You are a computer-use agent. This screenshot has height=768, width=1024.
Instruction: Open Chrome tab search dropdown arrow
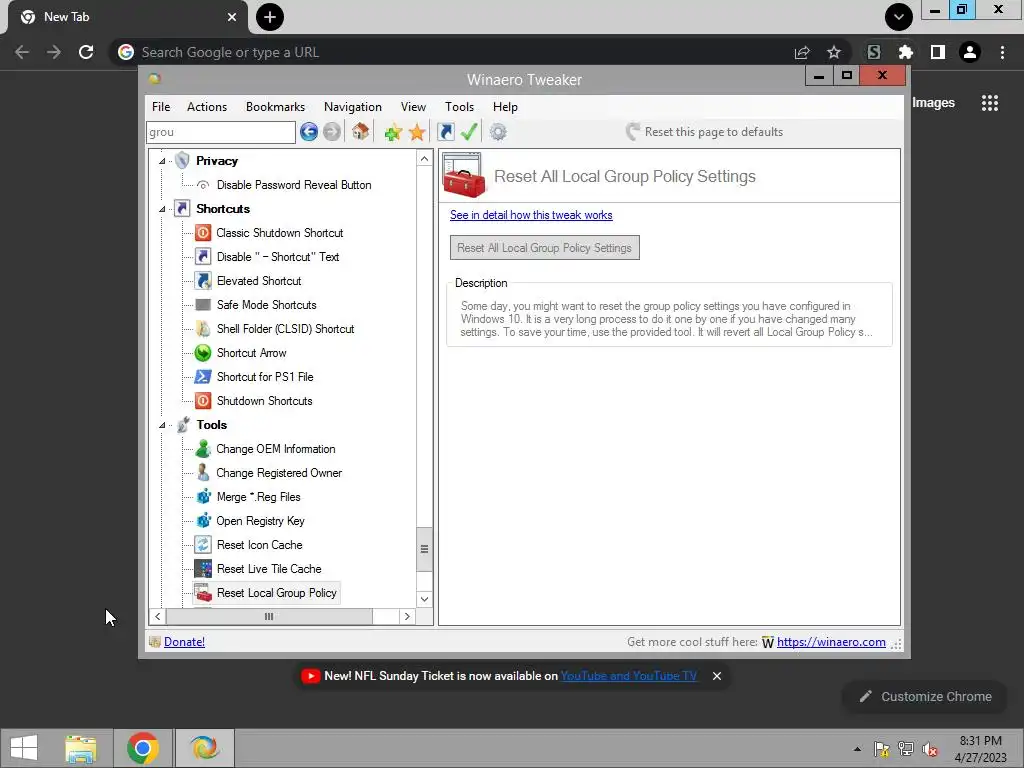click(899, 17)
